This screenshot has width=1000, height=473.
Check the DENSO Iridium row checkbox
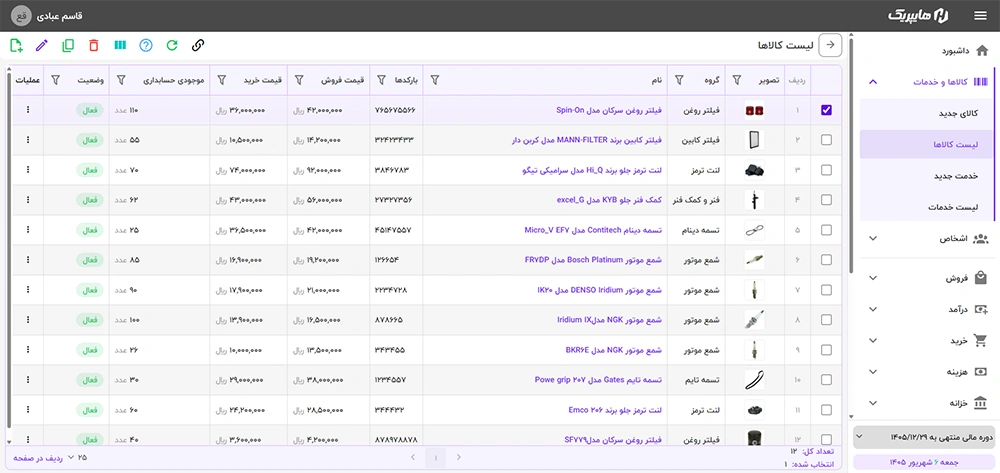(x=827, y=289)
